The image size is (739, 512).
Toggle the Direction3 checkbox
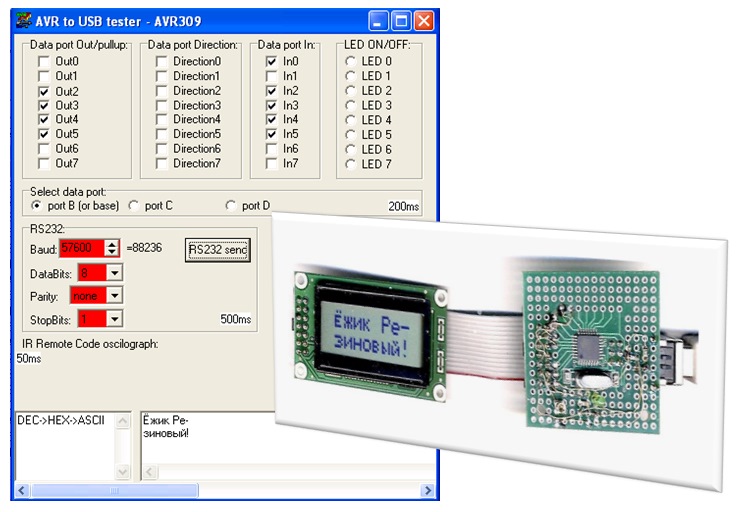click(x=162, y=106)
